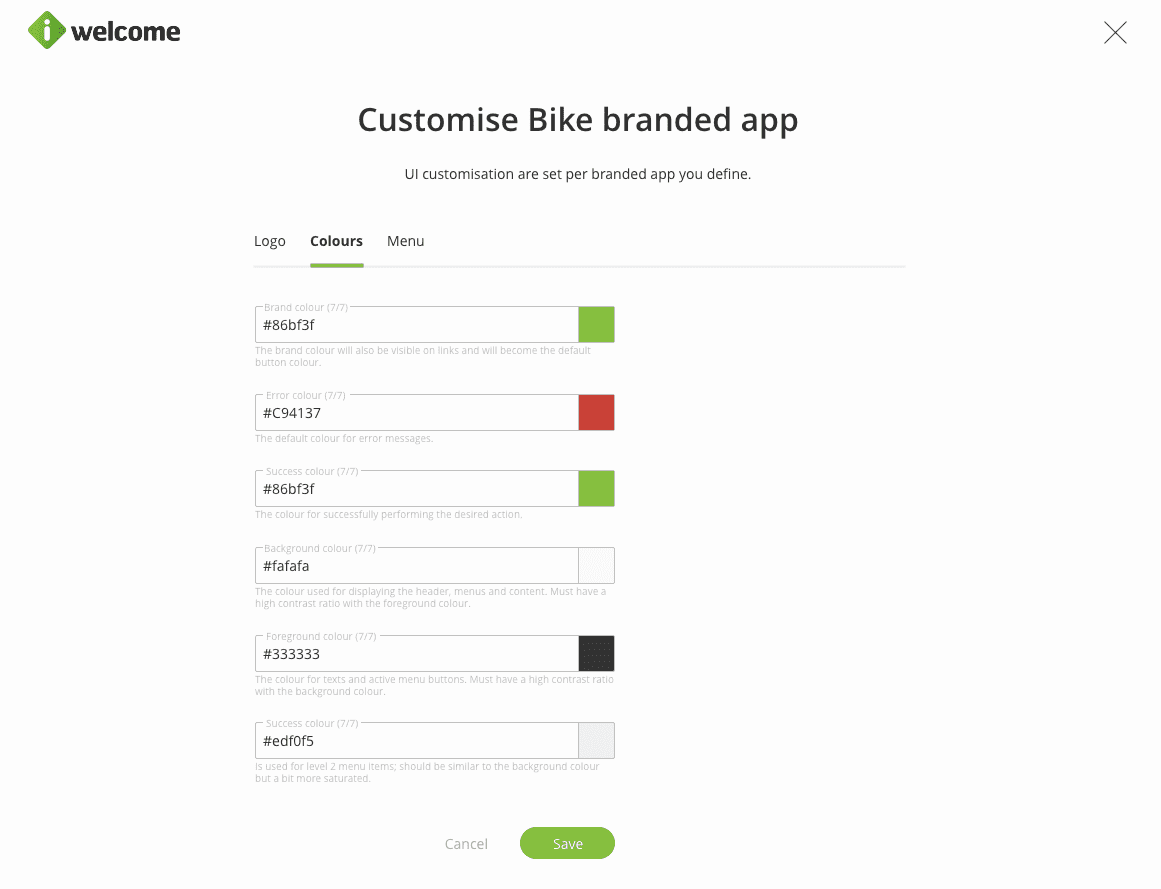Screen dimensions: 1161x889
Task: Click the Background colour #fafafa input
Action: [417, 566]
